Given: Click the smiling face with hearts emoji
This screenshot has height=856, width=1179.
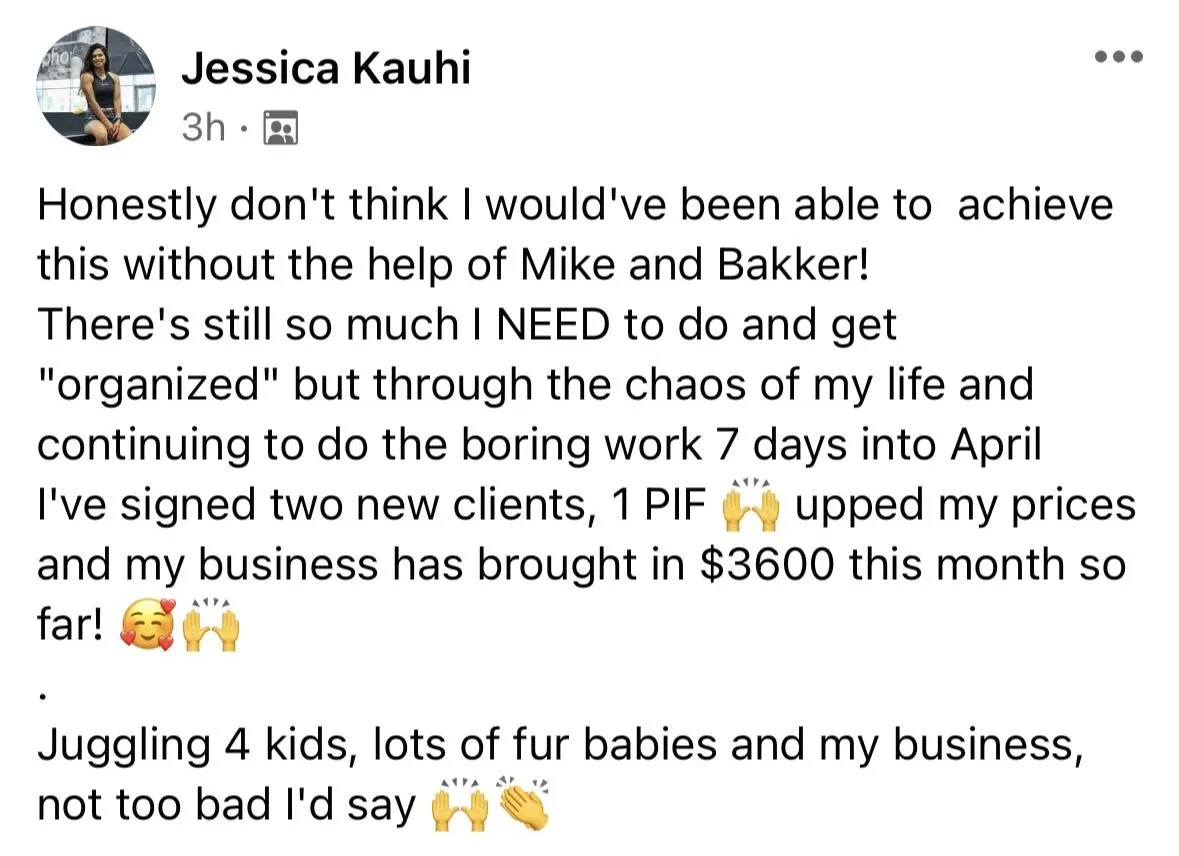Looking at the screenshot, I should point(148,624).
